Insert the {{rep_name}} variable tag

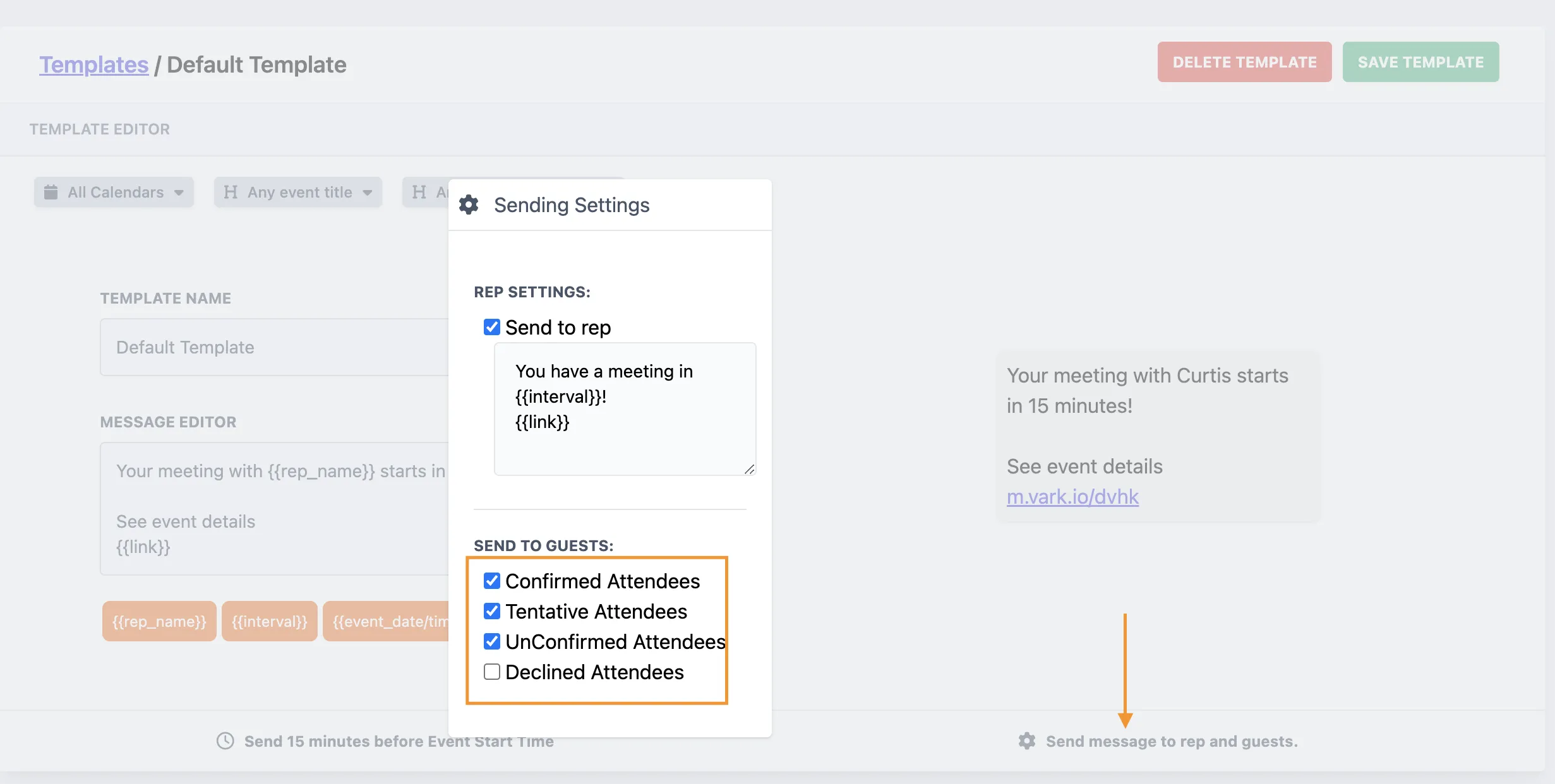tap(159, 621)
